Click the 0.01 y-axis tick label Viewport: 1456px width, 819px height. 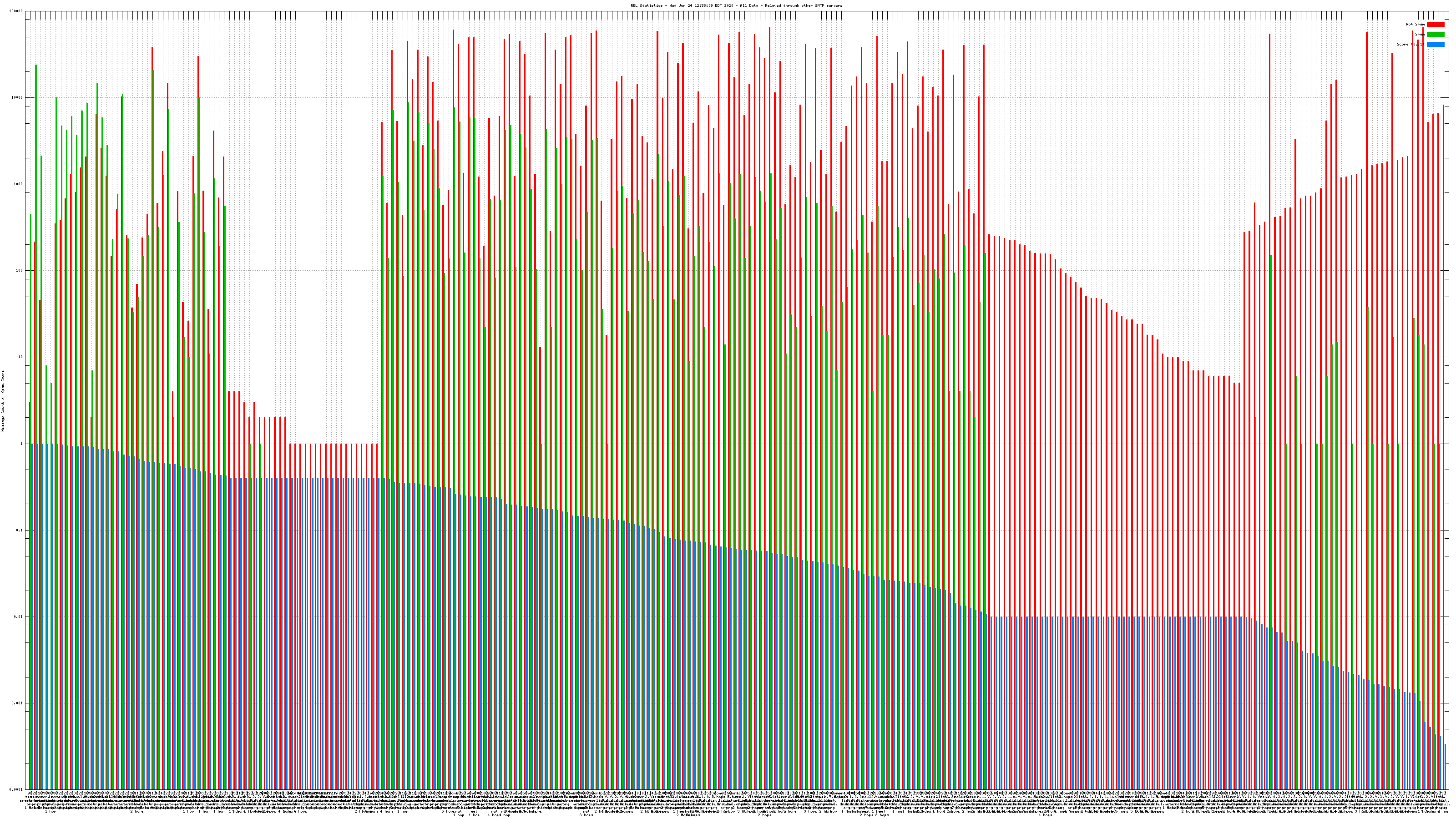(19, 617)
